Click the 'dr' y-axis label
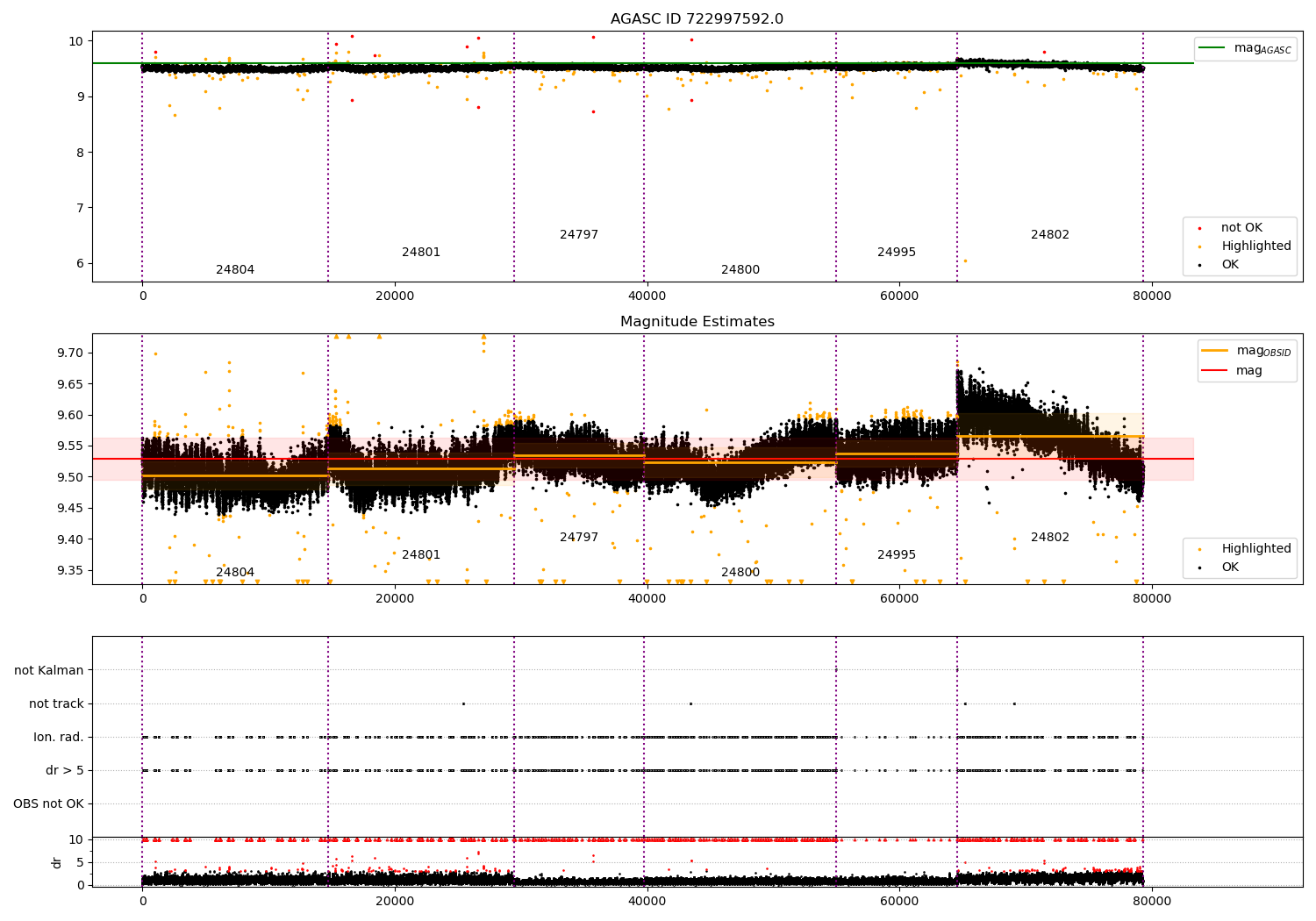 [x=57, y=863]
